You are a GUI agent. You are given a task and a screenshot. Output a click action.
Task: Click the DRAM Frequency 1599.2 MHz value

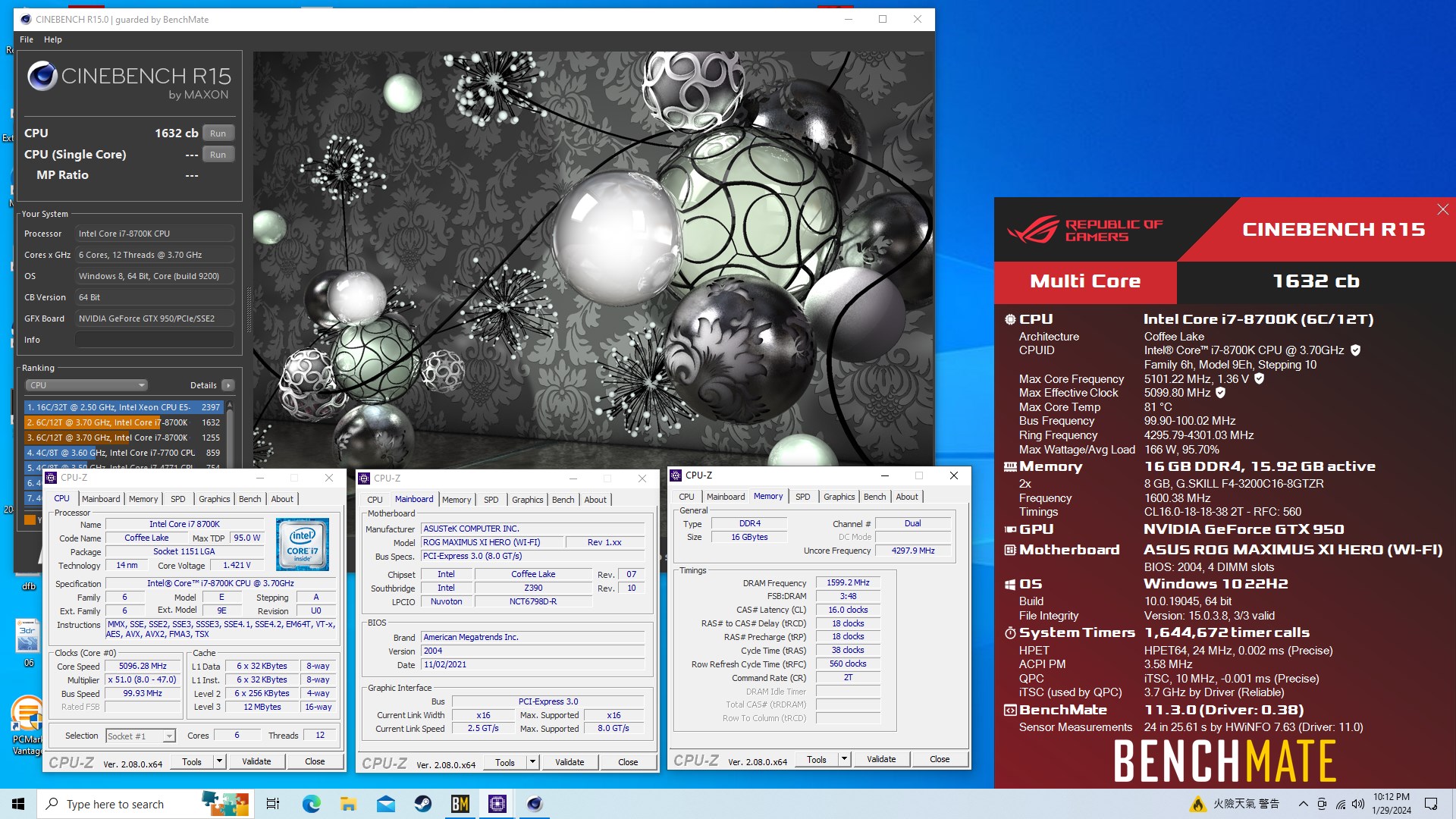coord(848,582)
